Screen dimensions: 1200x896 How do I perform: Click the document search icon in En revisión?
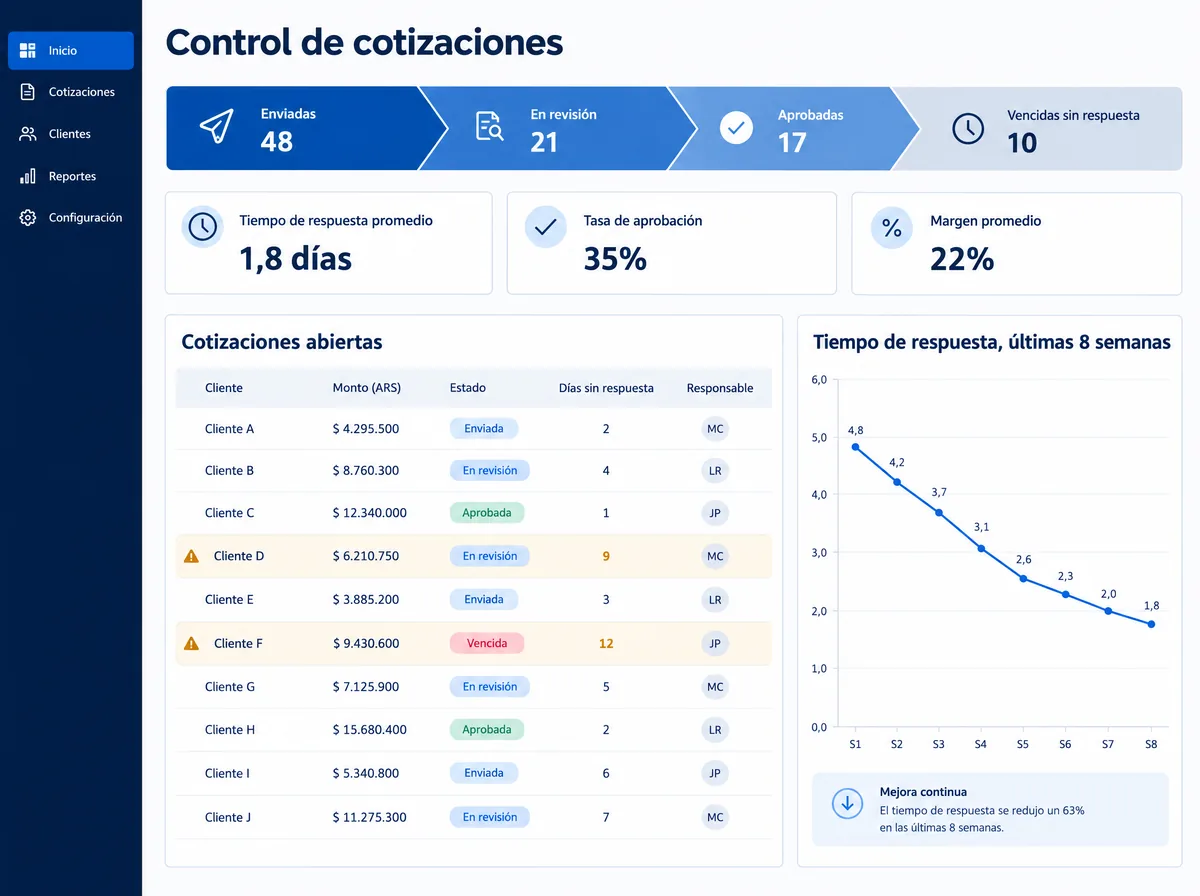[489, 128]
